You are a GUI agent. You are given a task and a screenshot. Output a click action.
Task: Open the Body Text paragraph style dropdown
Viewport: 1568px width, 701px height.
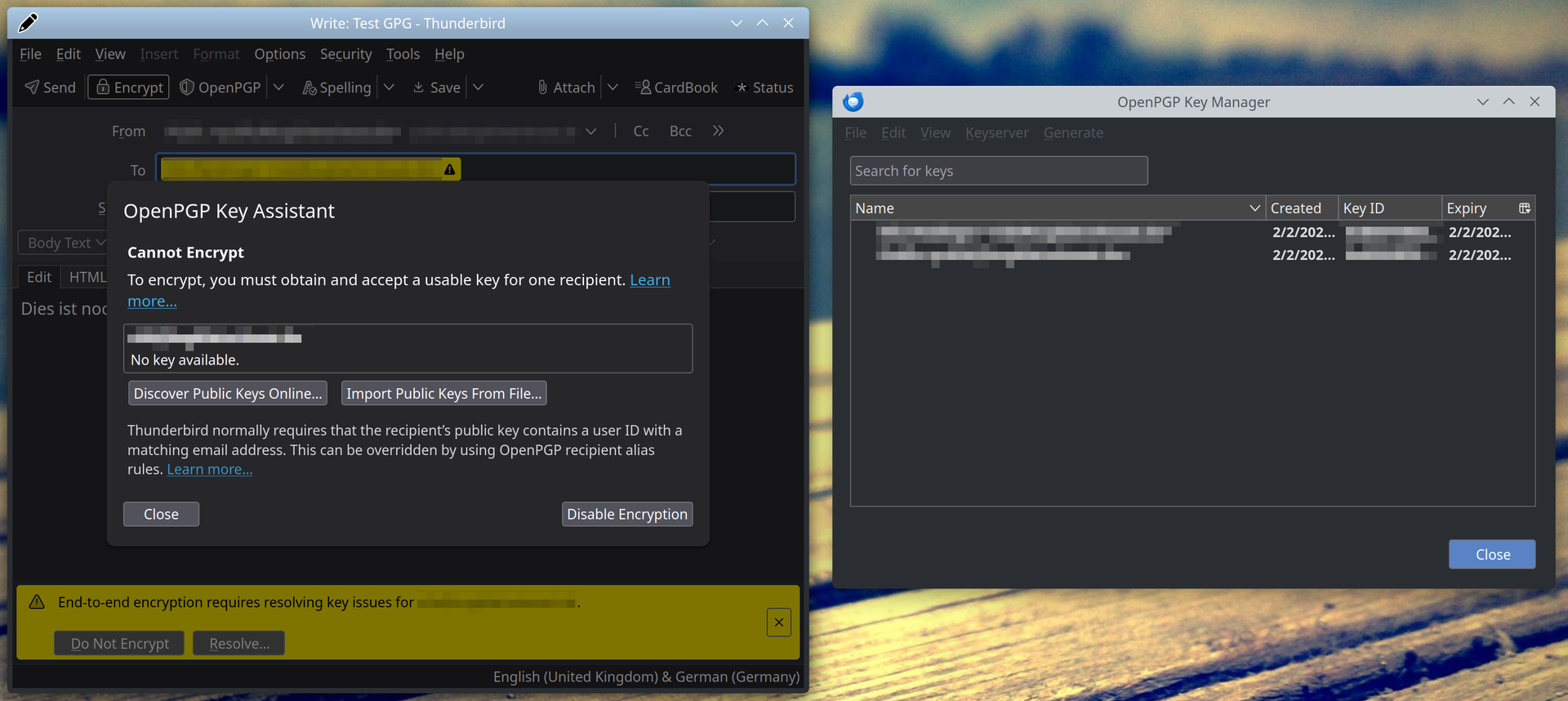(x=64, y=243)
